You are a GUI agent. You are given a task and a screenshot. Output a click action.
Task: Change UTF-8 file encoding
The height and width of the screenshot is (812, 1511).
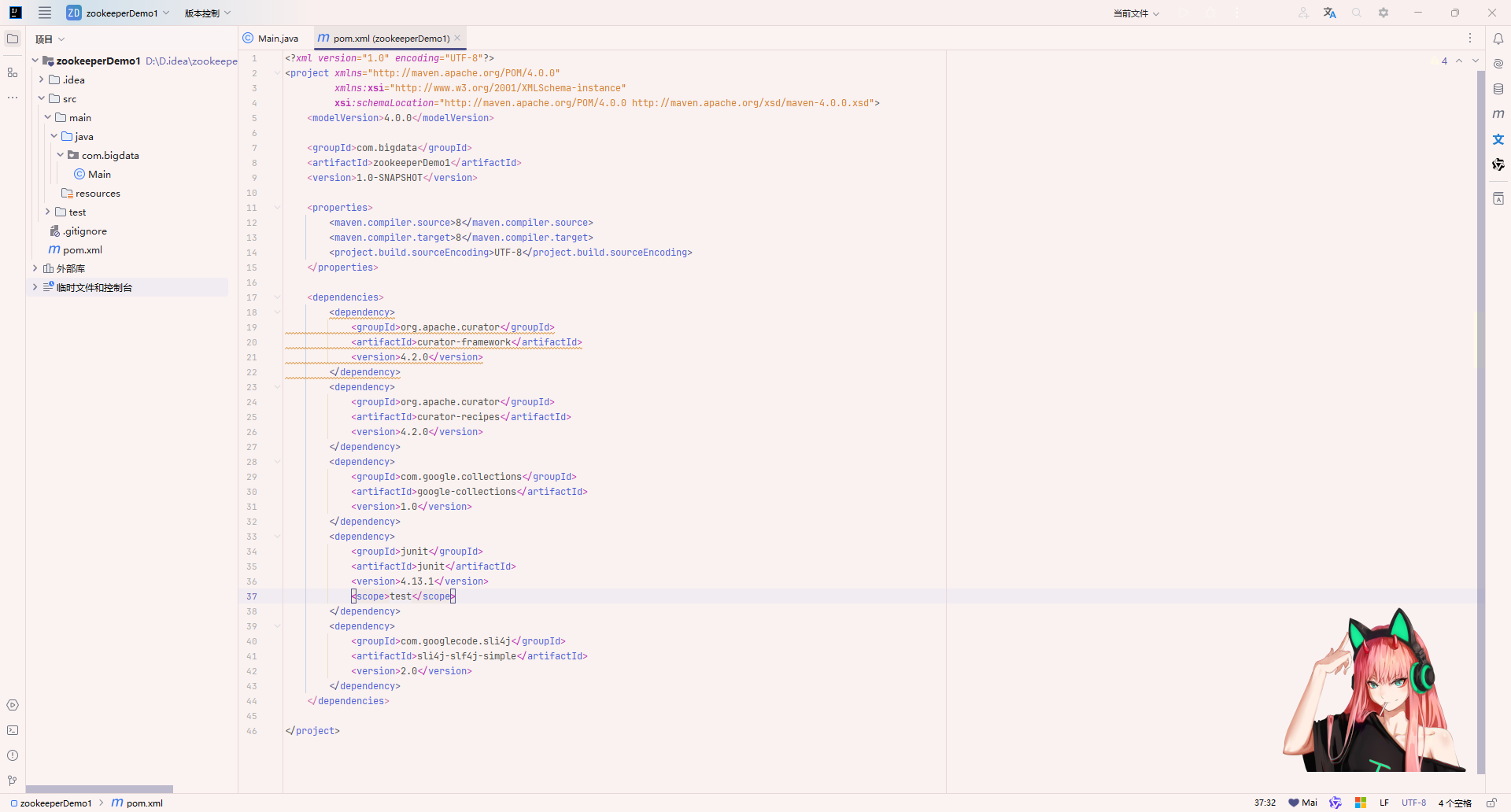coord(1413,803)
